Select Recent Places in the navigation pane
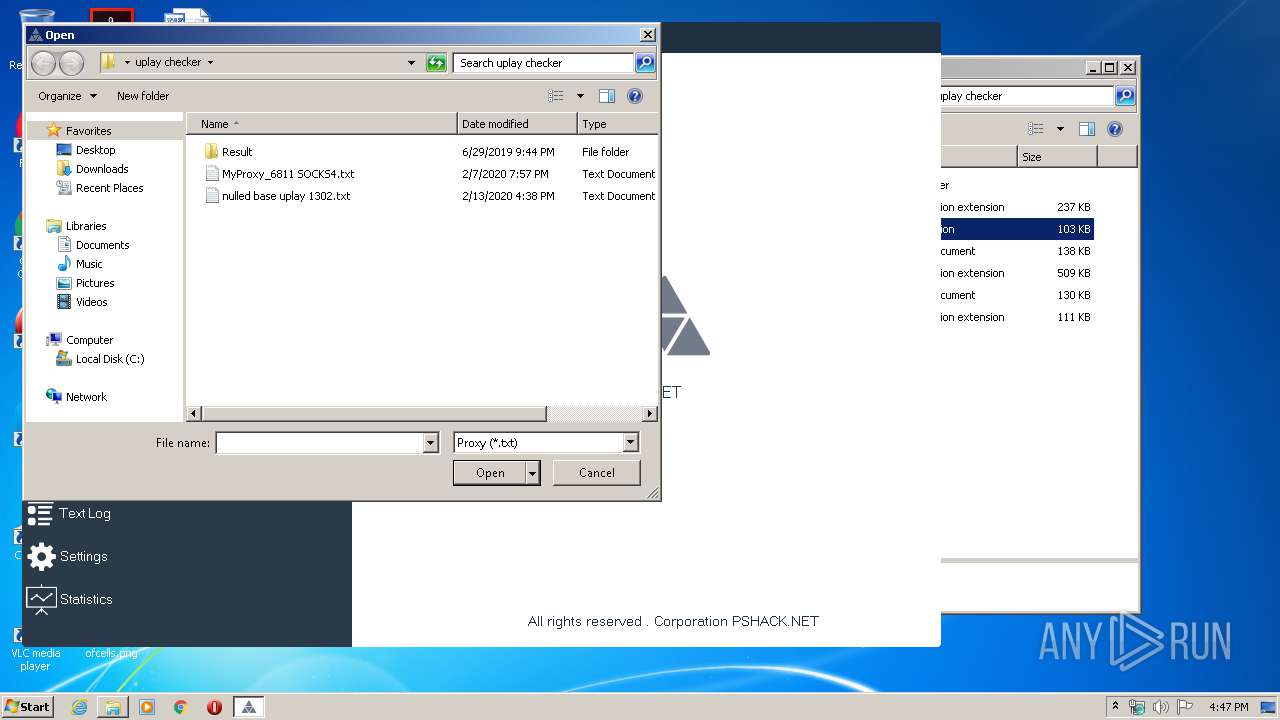The width and height of the screenshot is (1280, 720). (x=109, y=188)
